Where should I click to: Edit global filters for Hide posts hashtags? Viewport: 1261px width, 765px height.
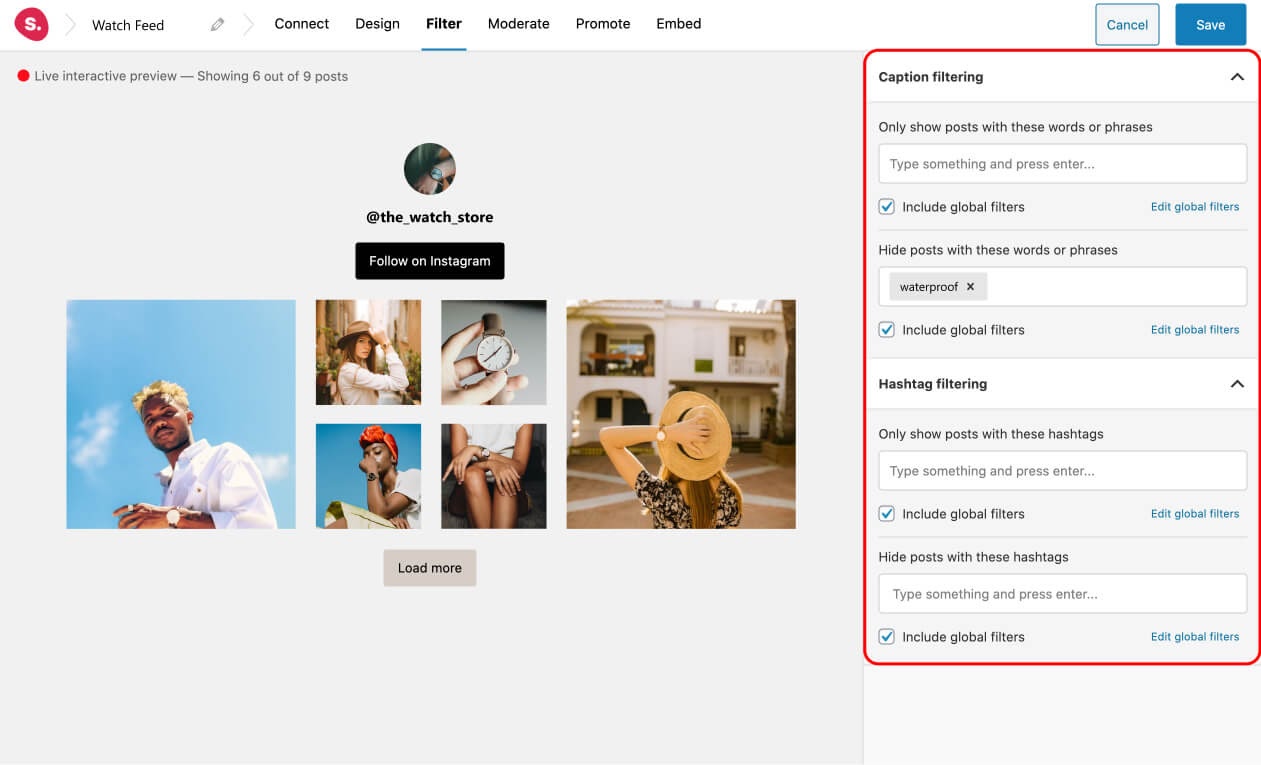coord(1194,637)
